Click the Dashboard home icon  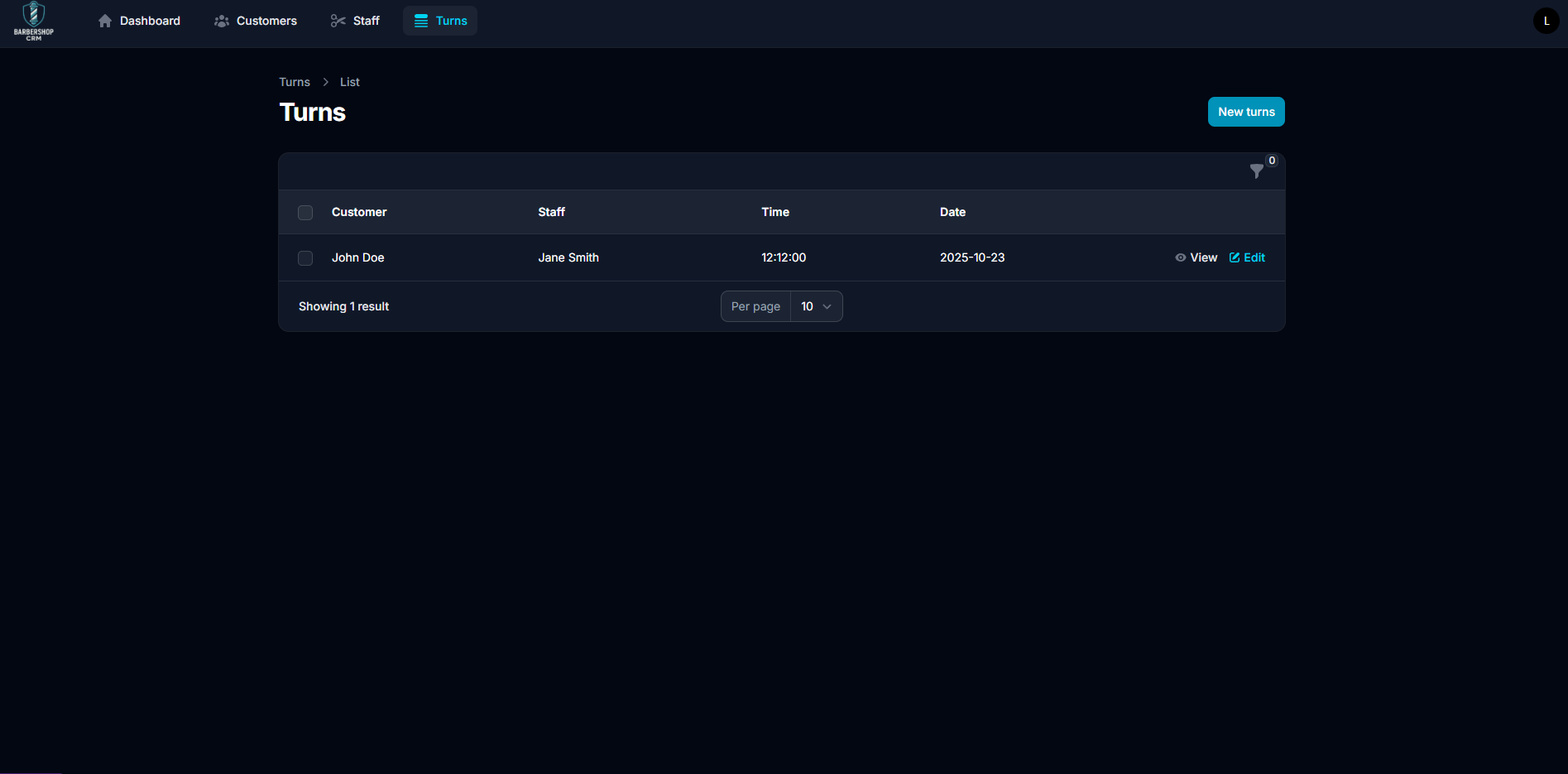(105, 21)
